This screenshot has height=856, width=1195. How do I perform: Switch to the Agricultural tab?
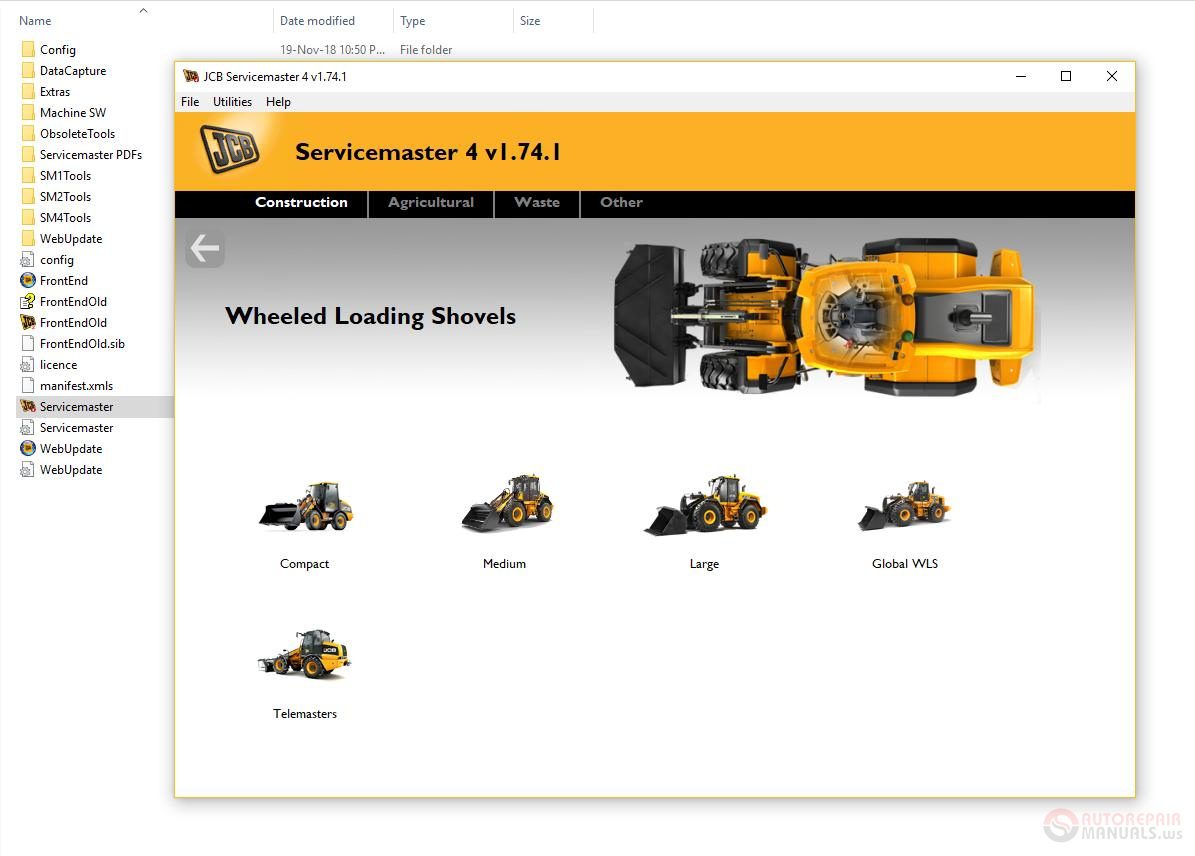pos(431,203)
